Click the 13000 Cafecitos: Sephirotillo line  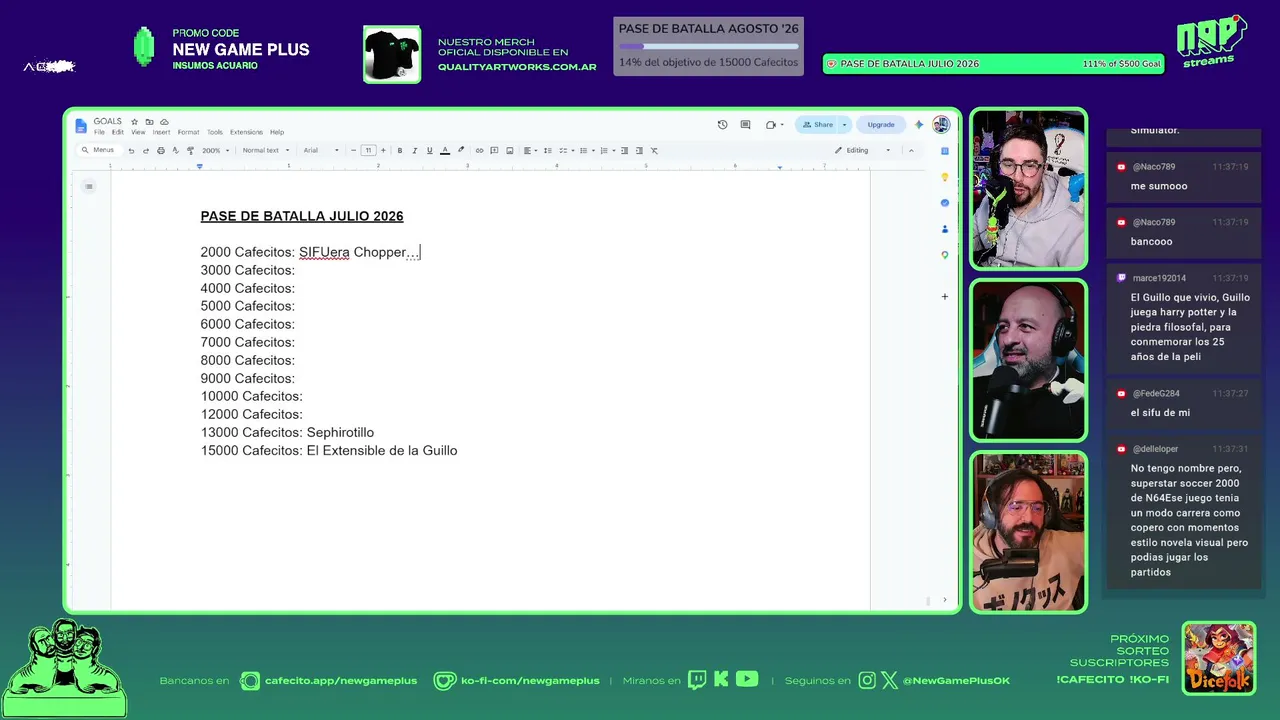point(287,433)
